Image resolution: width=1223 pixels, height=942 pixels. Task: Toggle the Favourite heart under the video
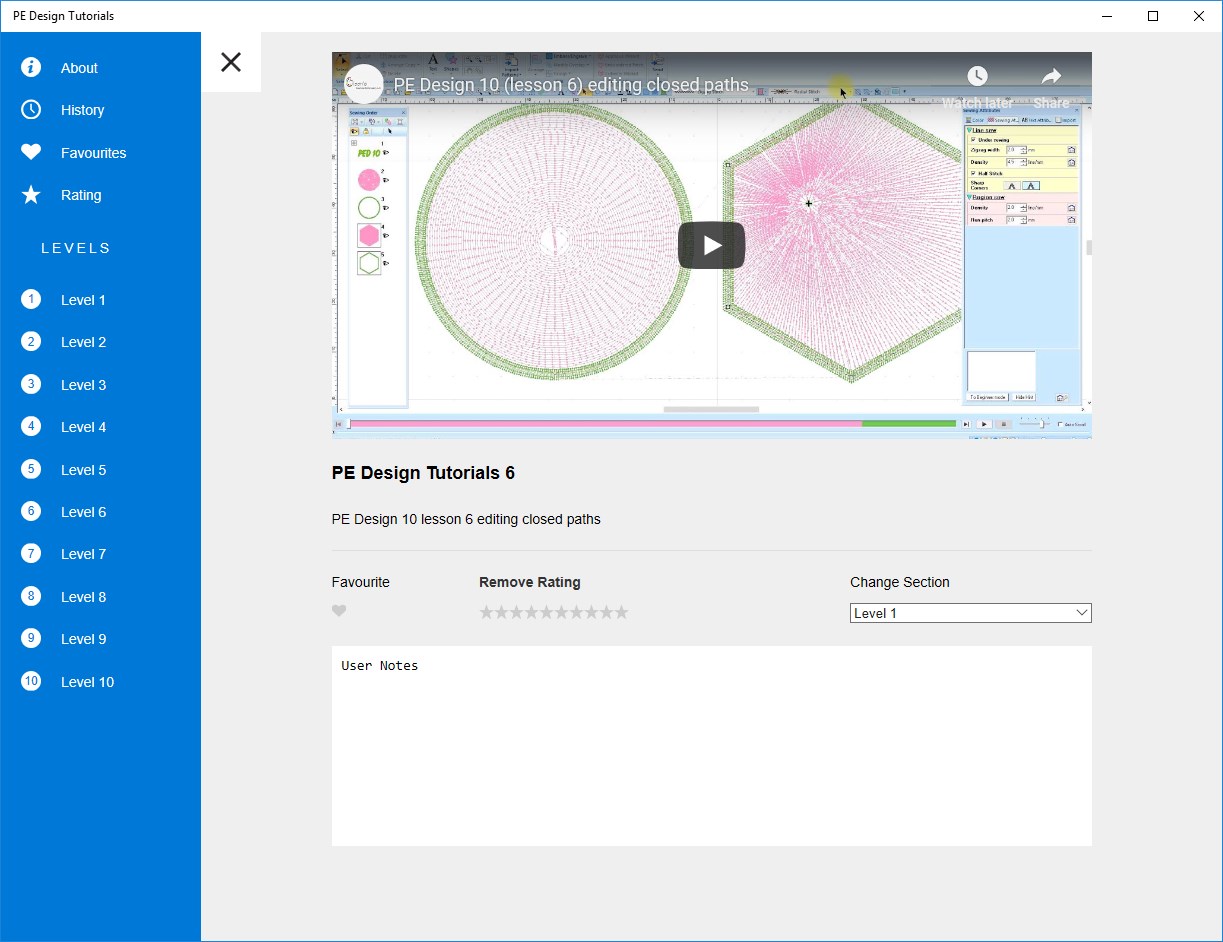(x=339, y=611)
